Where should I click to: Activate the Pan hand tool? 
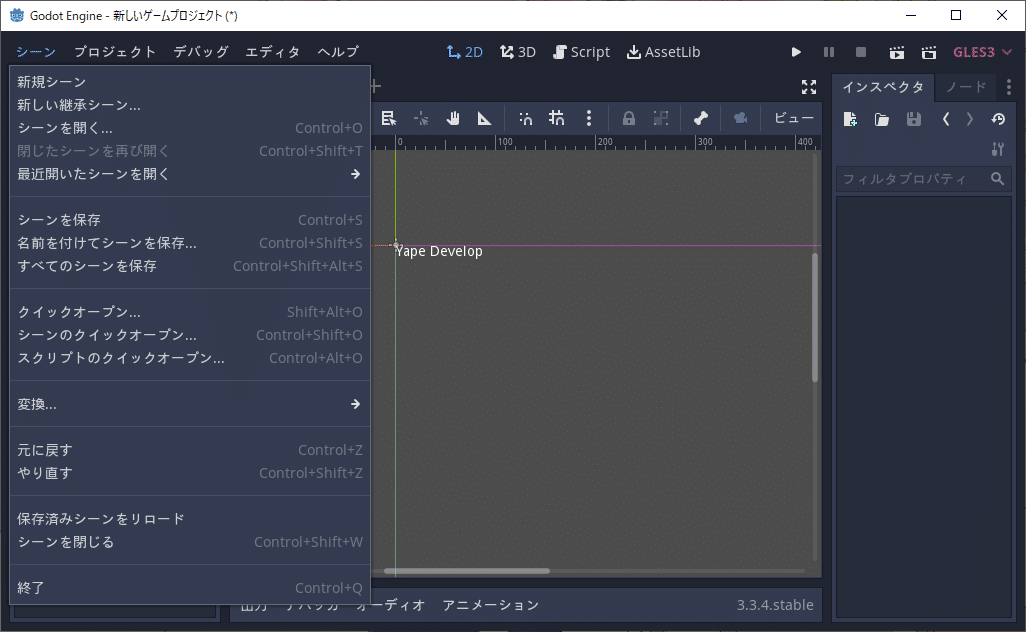[453, 118]
